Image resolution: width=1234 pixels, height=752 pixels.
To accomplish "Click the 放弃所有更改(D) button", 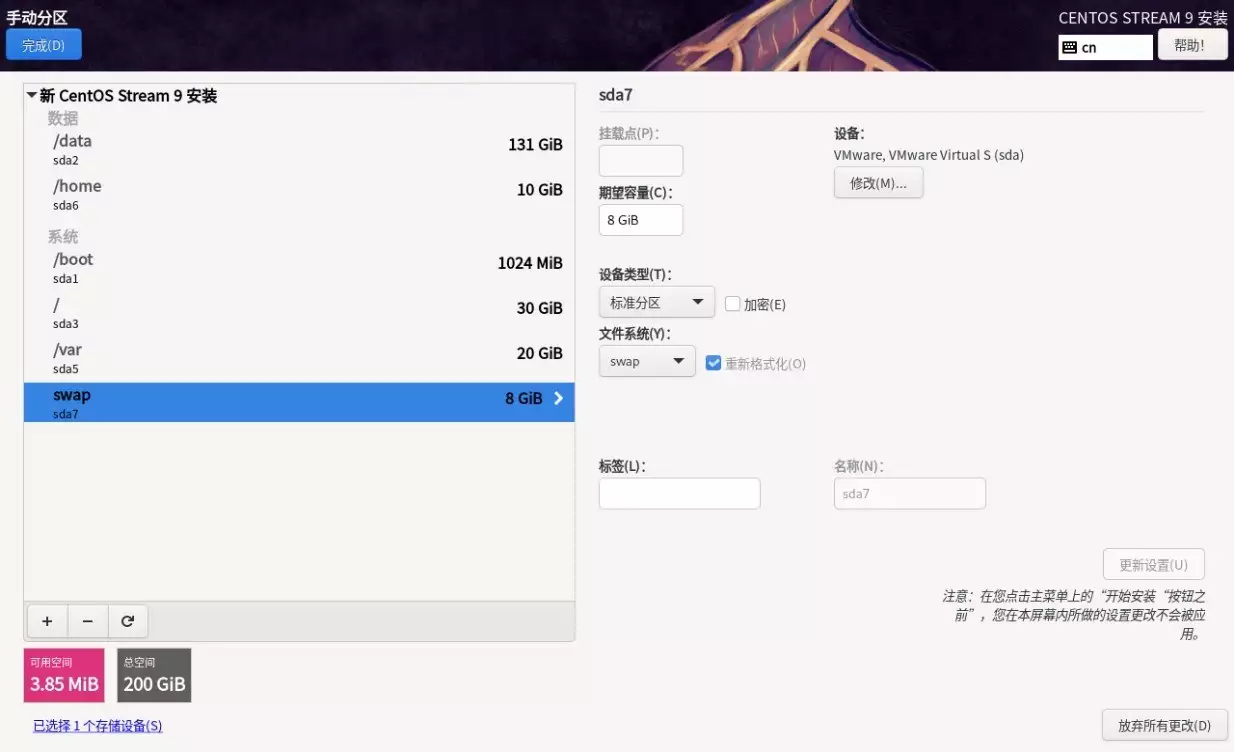I will [1164, 725].
